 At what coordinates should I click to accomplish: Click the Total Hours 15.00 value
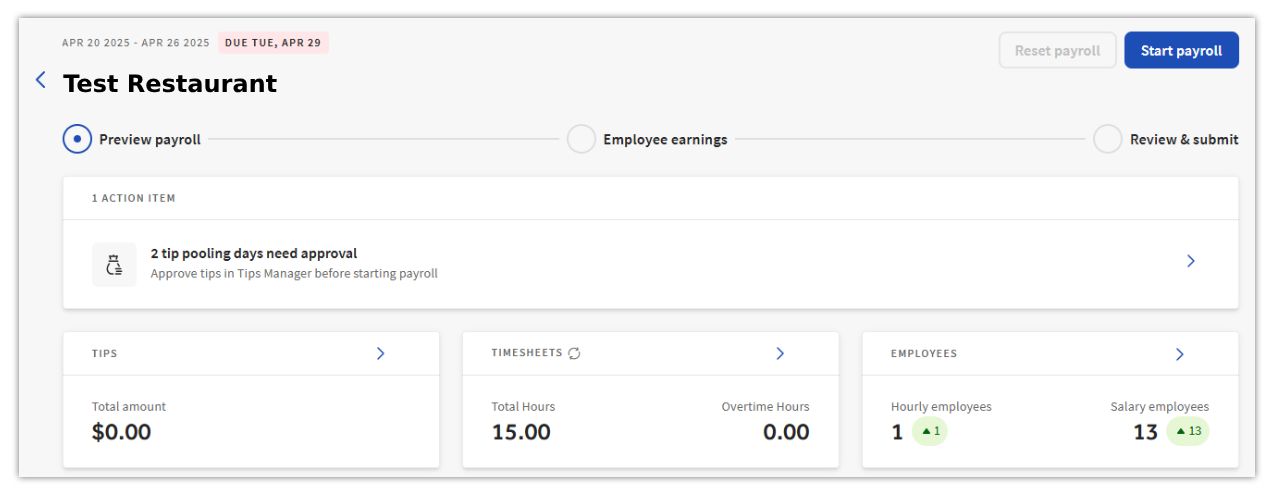tap(521, 432)
